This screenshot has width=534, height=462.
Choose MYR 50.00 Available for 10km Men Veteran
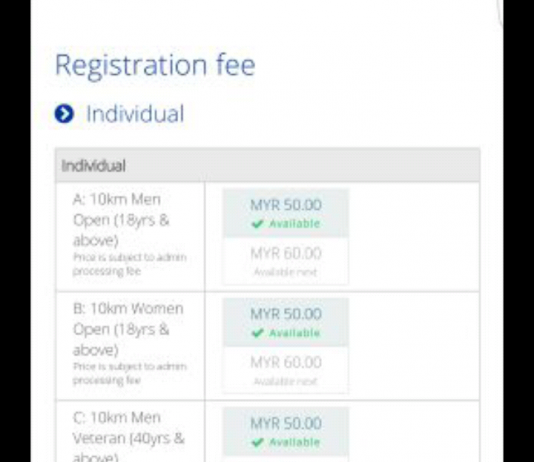pyautogui.click(x=286, y=431)
